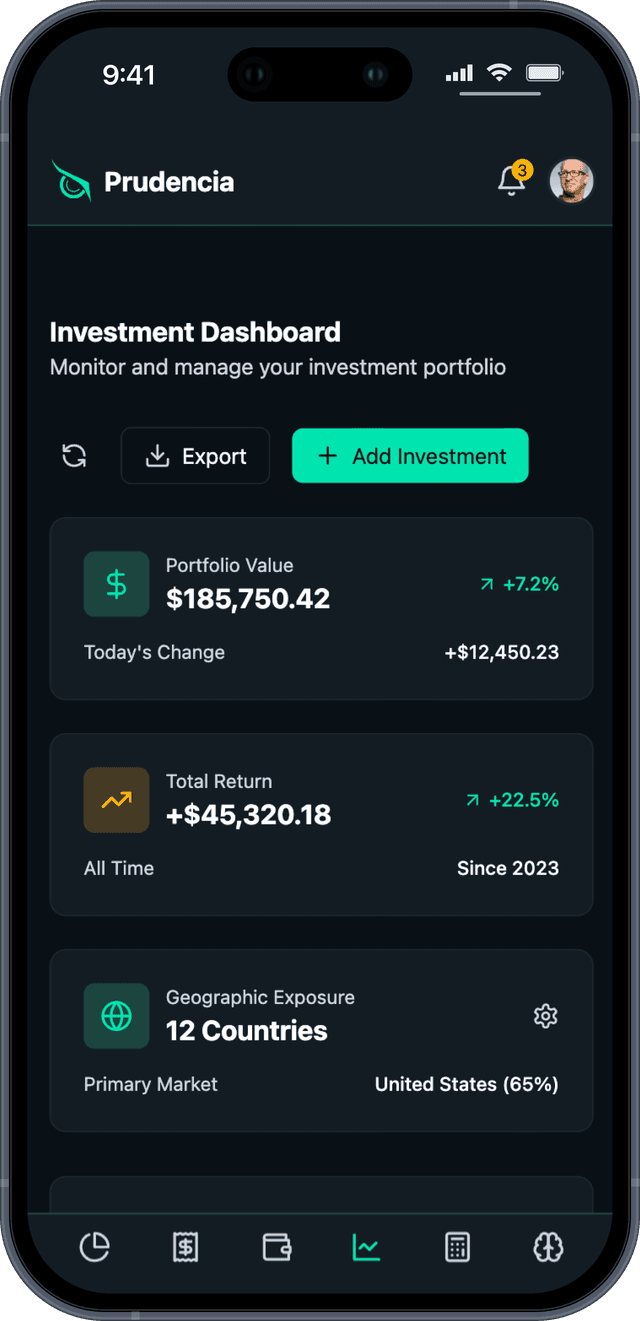This screenshot has height=1321, width=640.
Task: Open the receipt tab in bottom bar
Action: pos(185,1247)
